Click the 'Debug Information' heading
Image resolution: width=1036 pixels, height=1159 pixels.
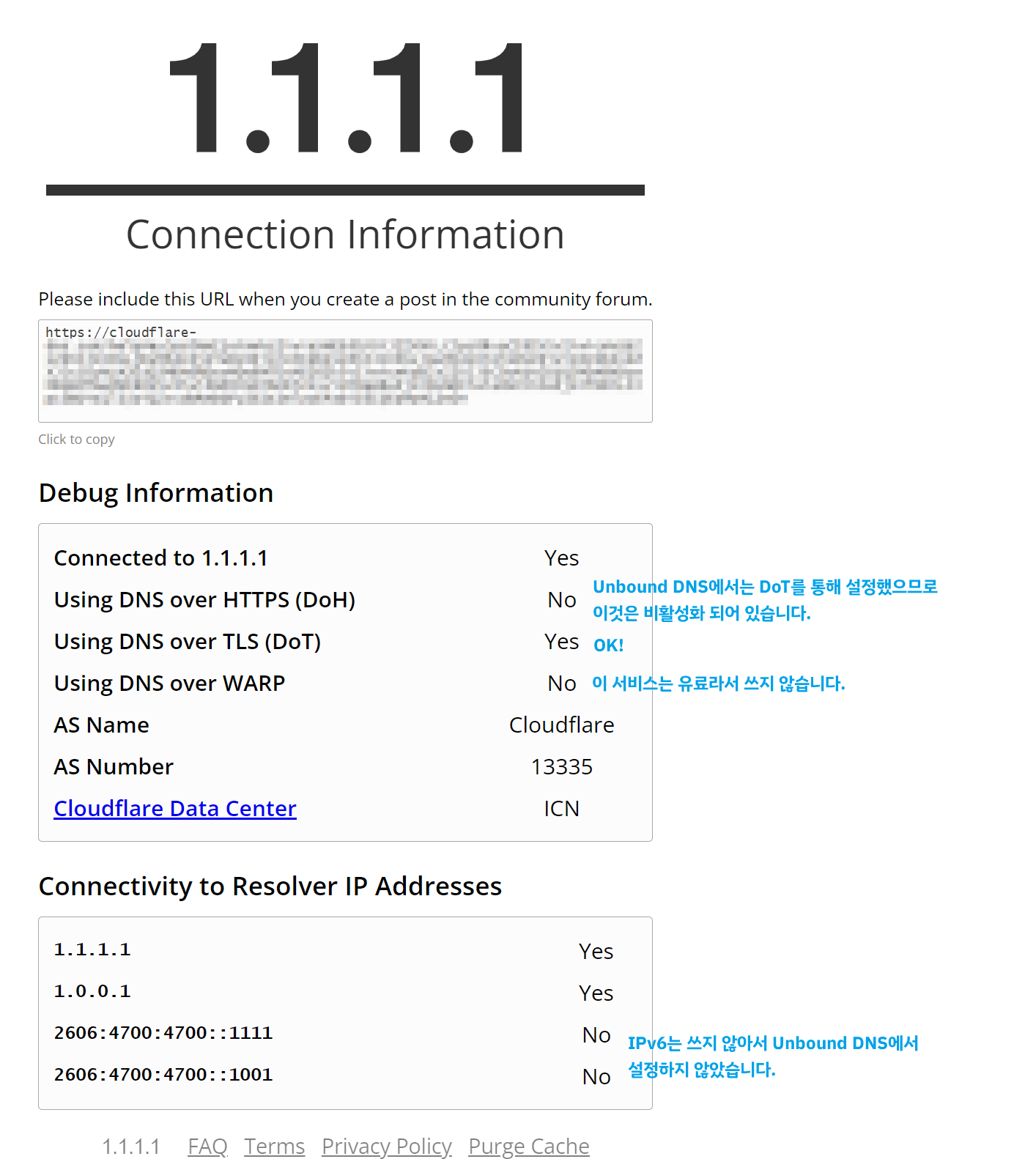(156, 493)
